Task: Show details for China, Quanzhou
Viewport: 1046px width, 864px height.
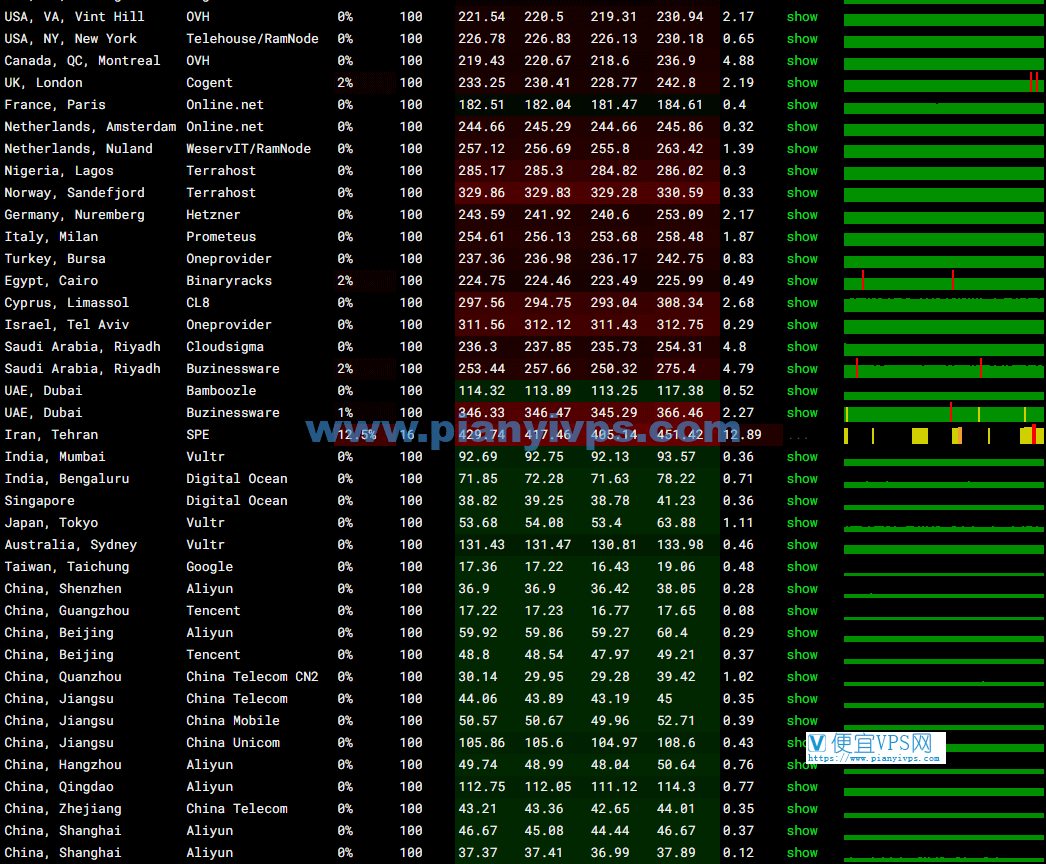Action: pos(802,677)
